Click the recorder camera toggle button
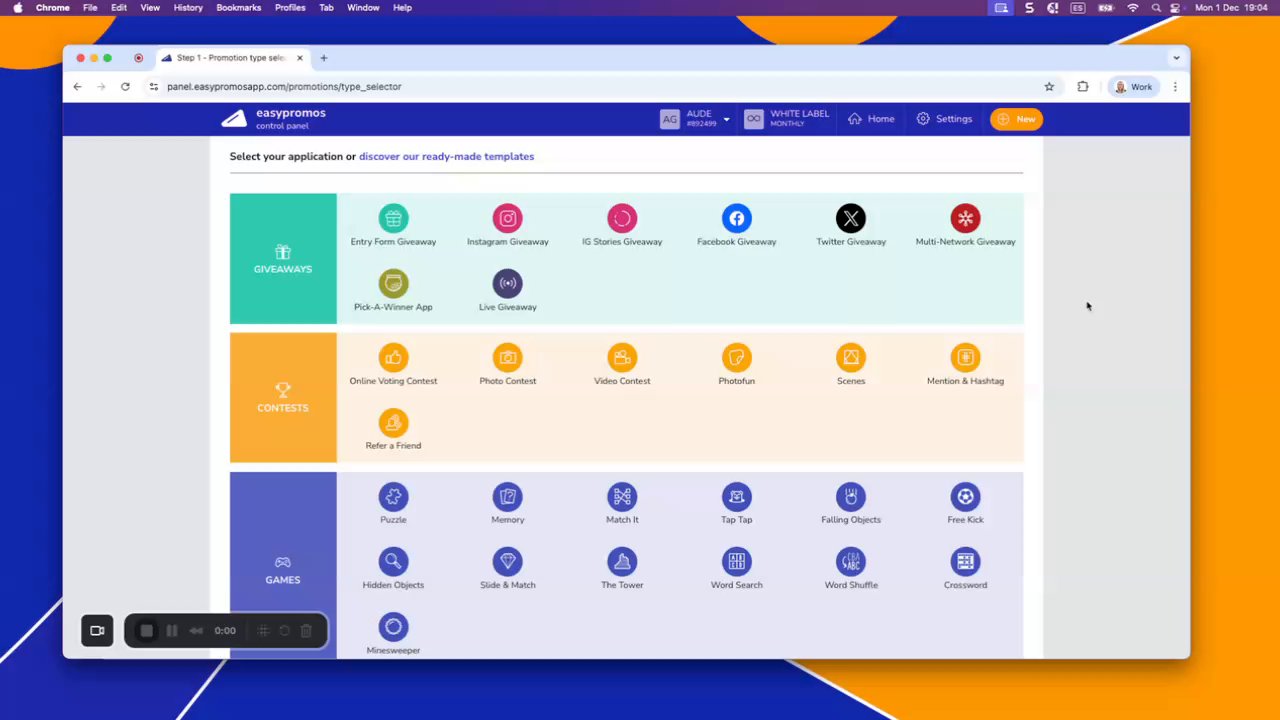This screenshot has height=720, width=1280. [97, 631]
